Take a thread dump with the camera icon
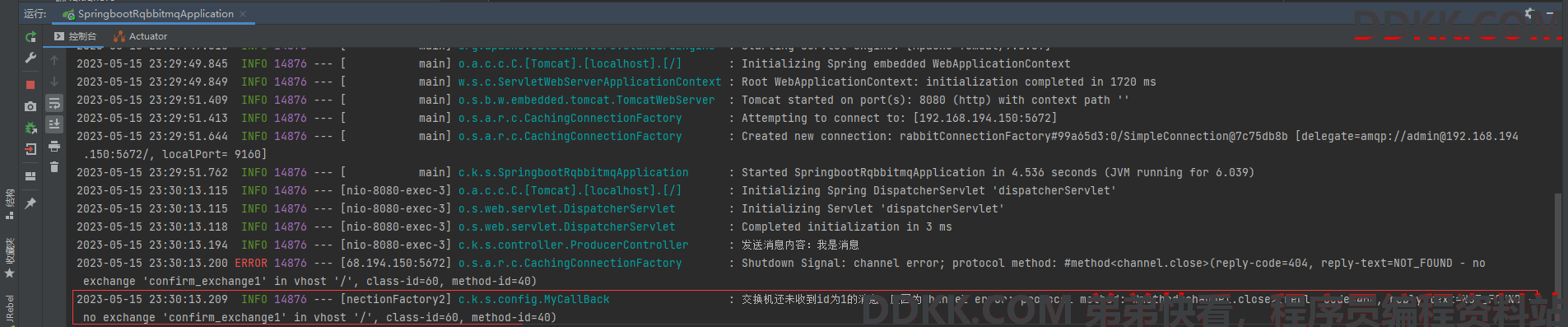1568x327 pixels. click(x=30, y=106)
